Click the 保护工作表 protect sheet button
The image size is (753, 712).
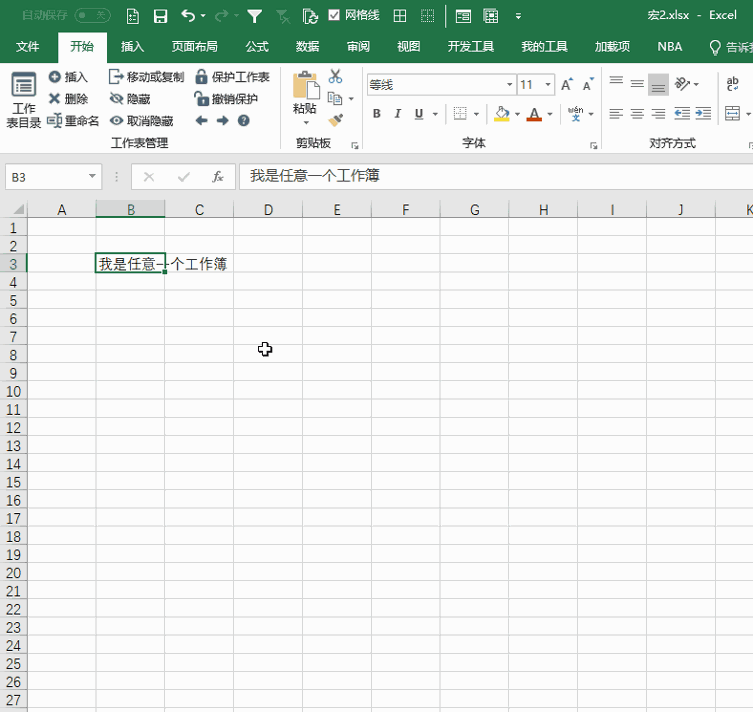(232, 77)
